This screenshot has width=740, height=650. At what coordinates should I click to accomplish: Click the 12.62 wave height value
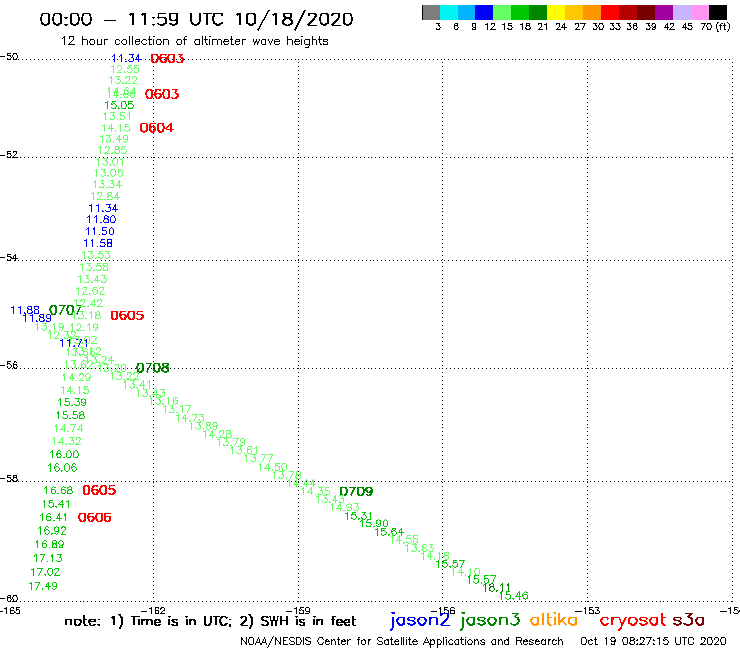pos(90,291)
